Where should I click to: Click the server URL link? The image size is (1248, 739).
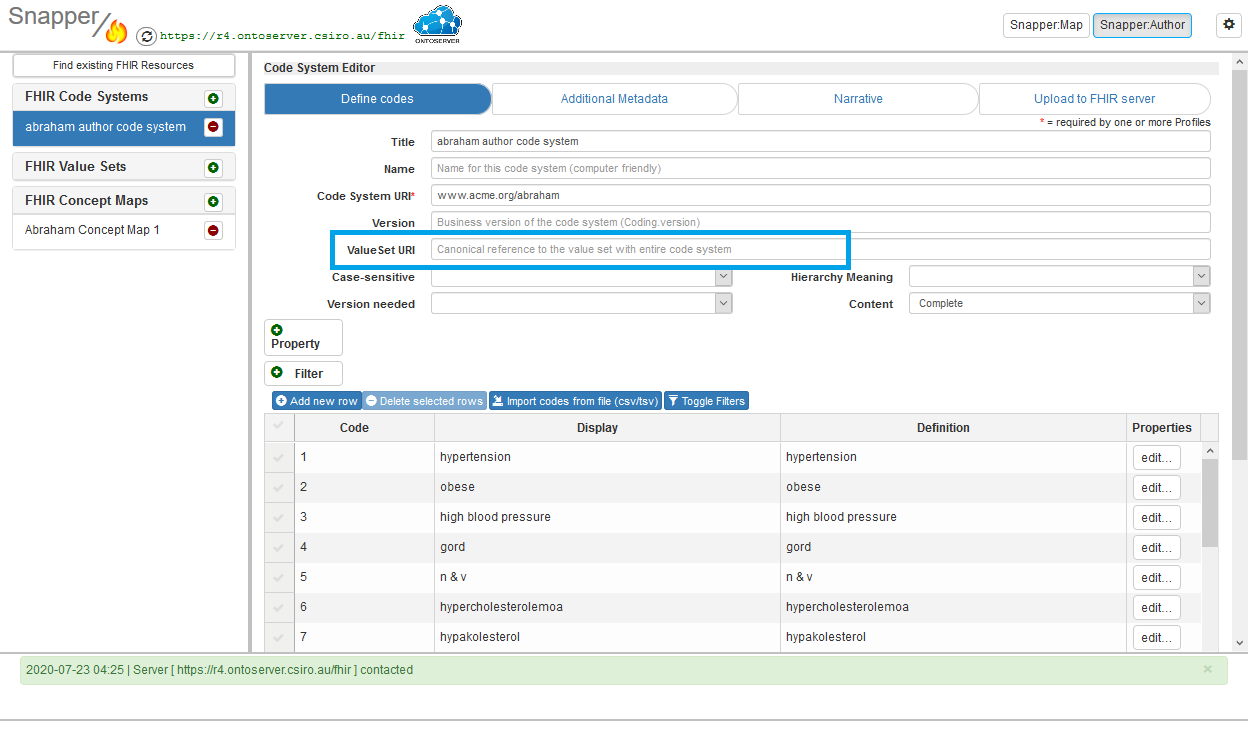[283, 36]
